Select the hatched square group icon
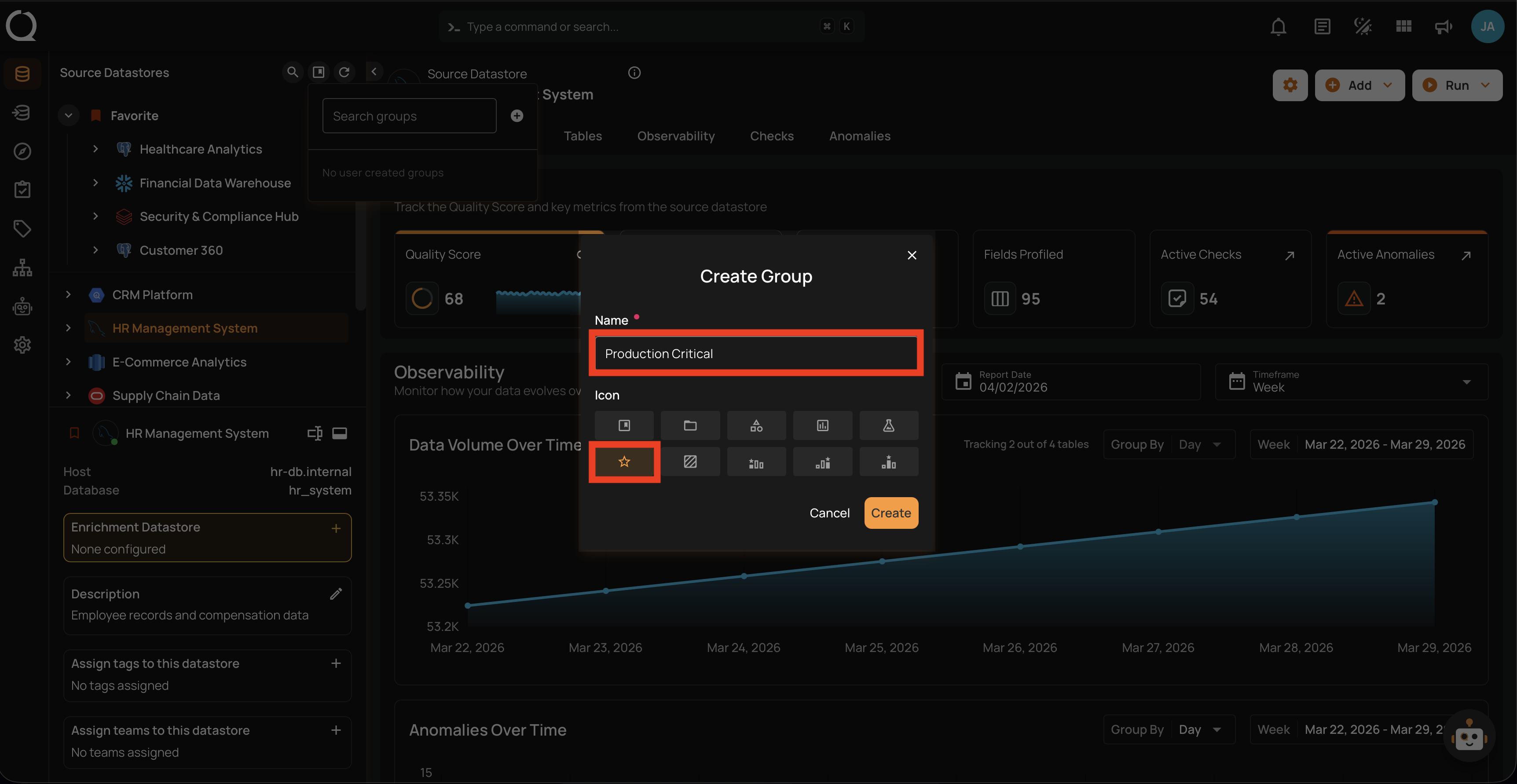 pyautogui.click(x=689, y=462)
